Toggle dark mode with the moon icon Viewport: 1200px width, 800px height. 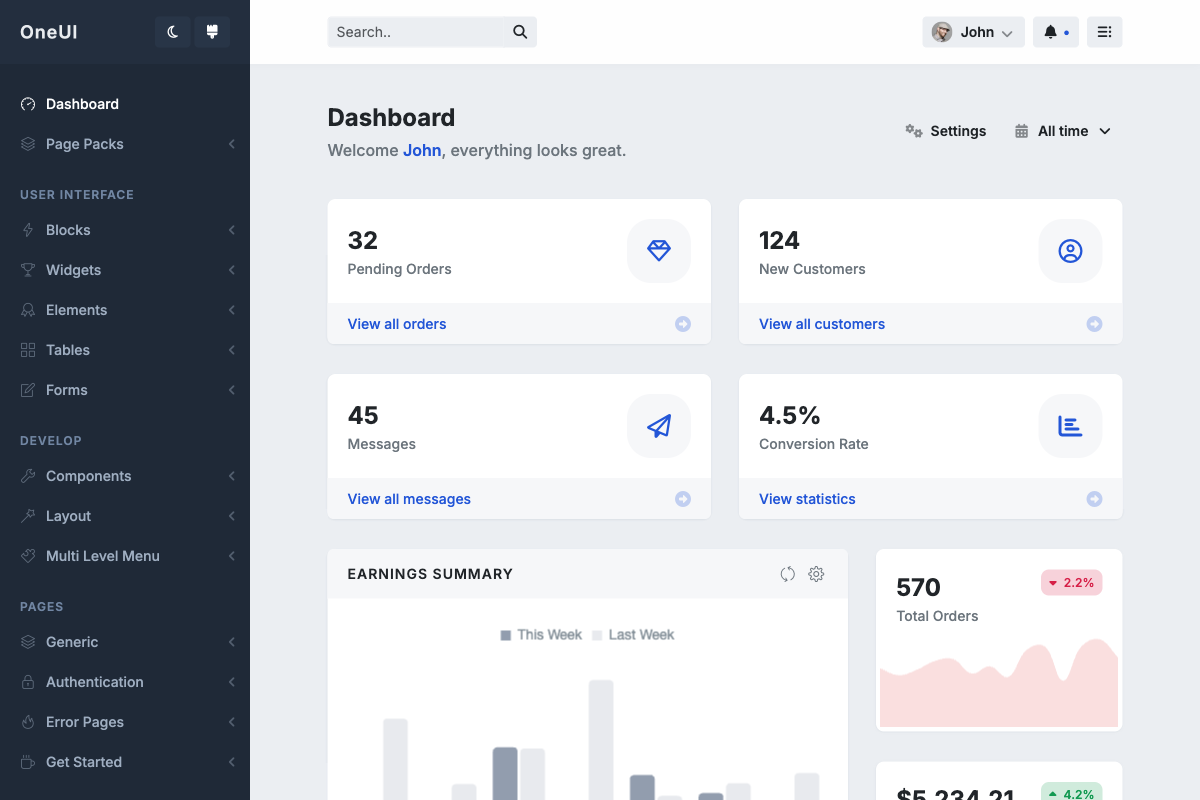(x=171, y=31)
